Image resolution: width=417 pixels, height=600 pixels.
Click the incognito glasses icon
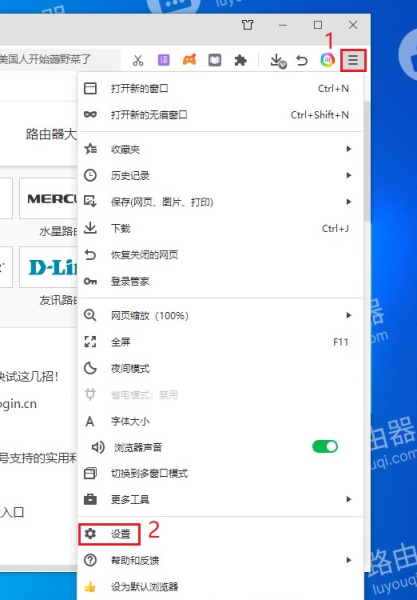point(90,114)
